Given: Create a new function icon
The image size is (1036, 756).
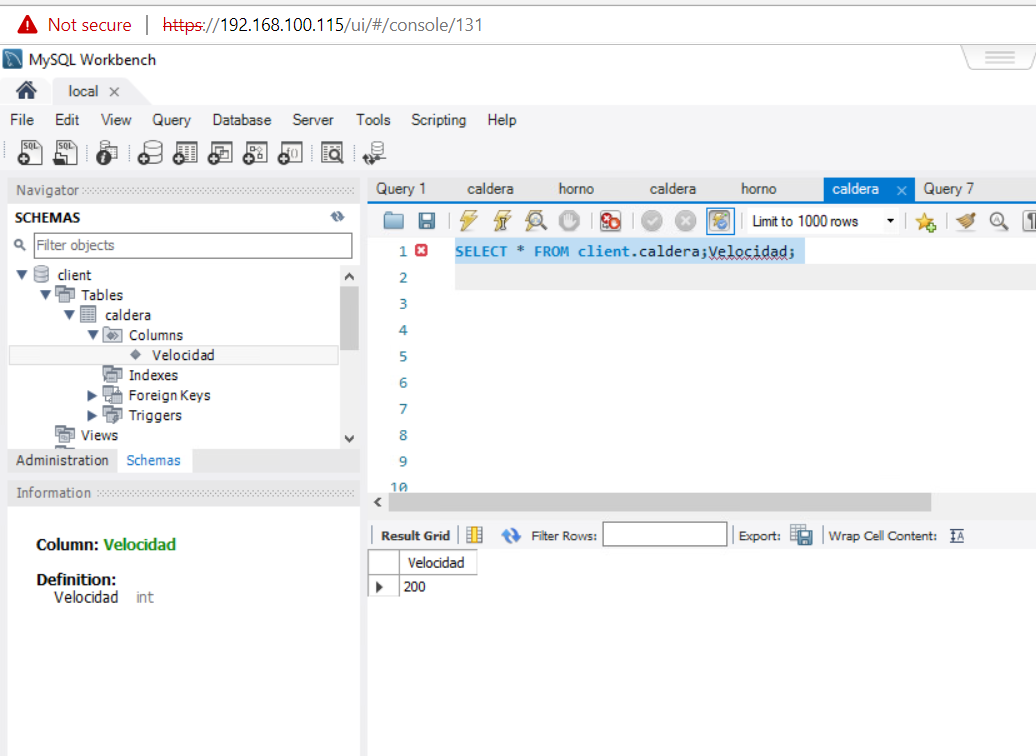Looking at the screenshot, I should tap(290, 153).
